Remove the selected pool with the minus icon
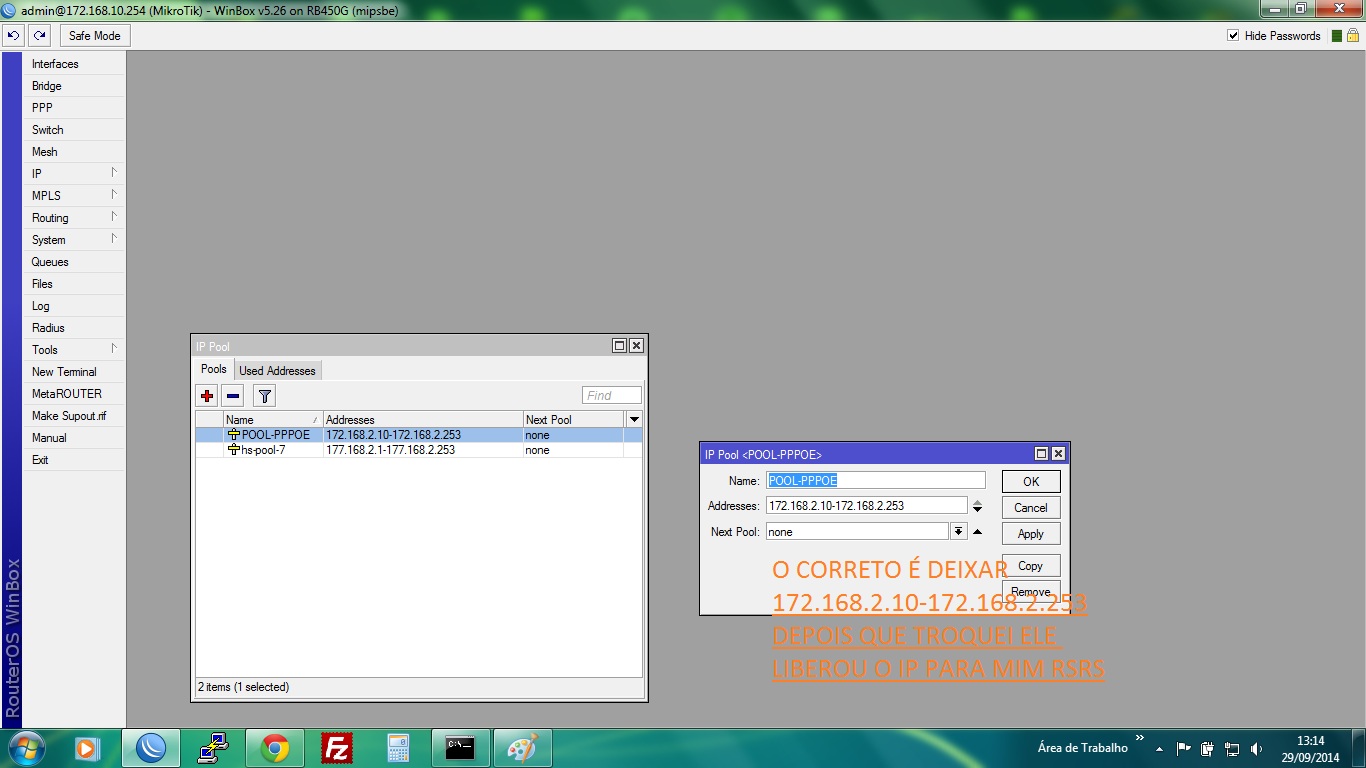The image size is (1366, 768). click(233, 396)
